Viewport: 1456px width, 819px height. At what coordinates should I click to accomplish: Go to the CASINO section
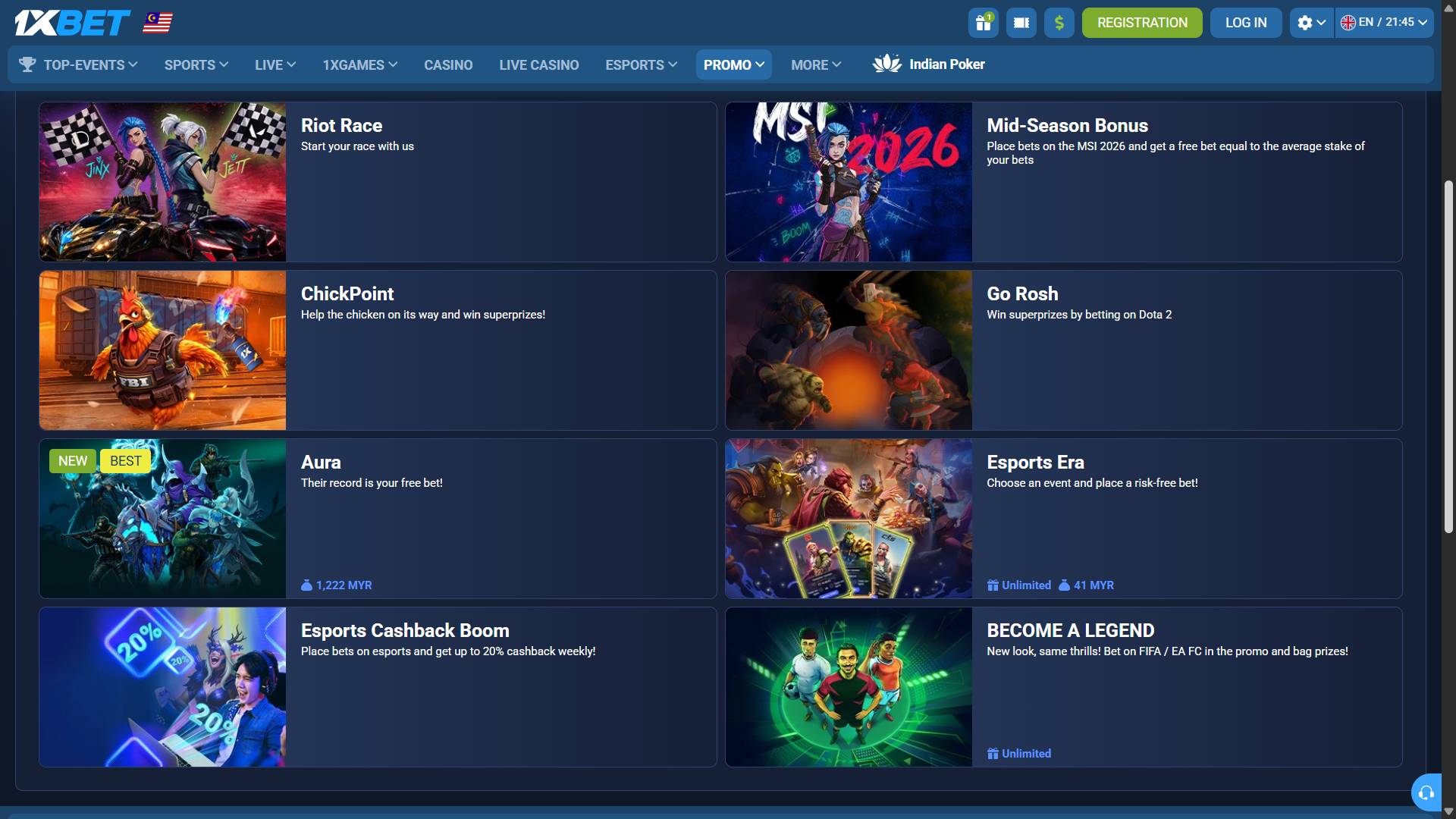[448, 65]
